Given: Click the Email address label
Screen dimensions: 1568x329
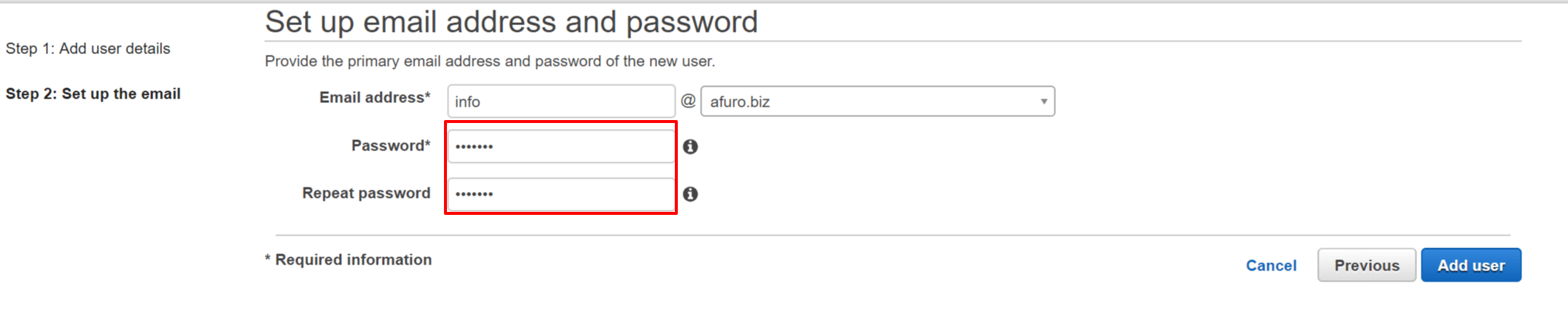Looking at the screenshot, I should pos(374,98).
